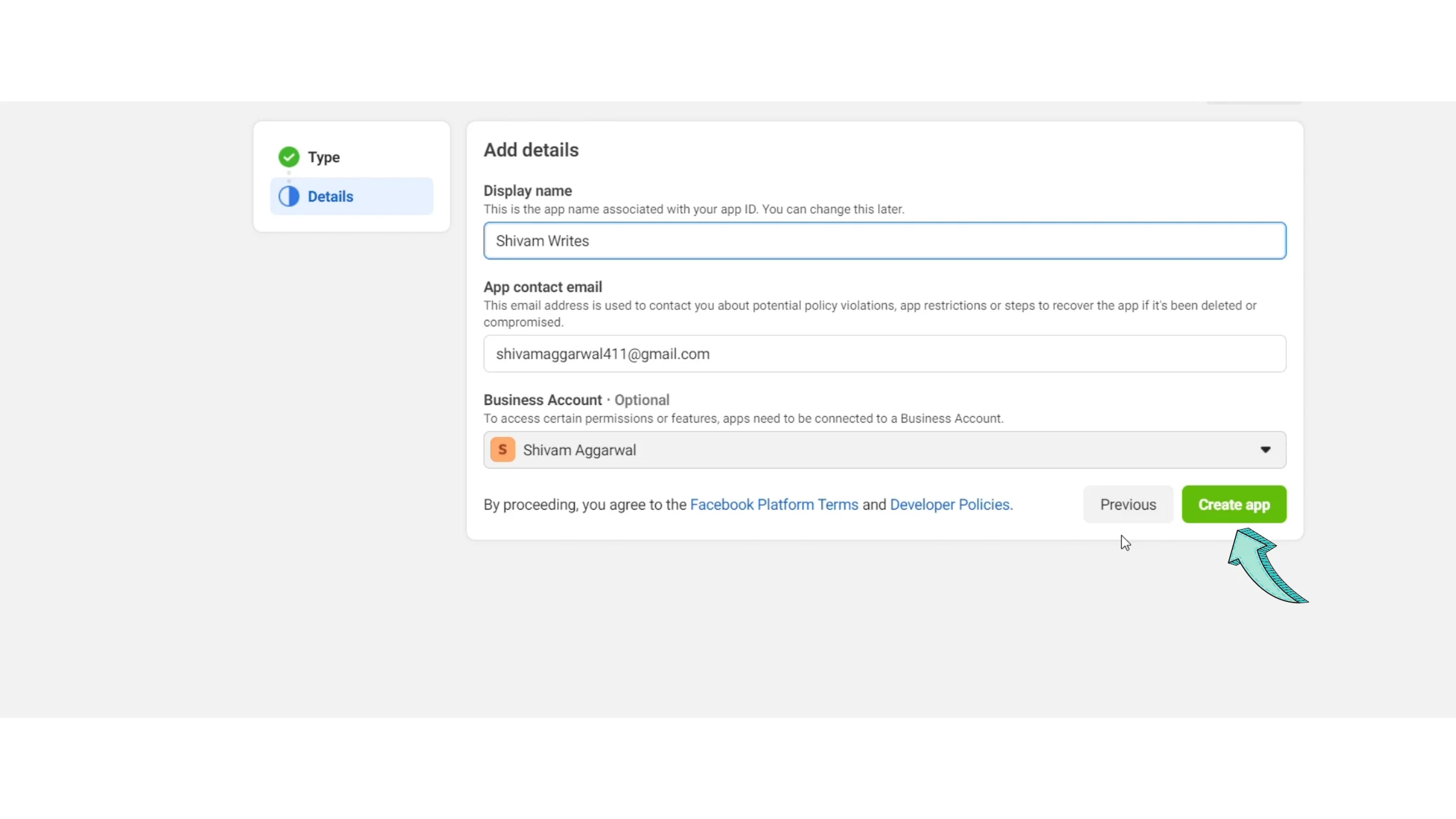The height and width of the screenshot is (819, 1456).
Task: Open the Developer Policies link
Action: [x=950, y=504]
